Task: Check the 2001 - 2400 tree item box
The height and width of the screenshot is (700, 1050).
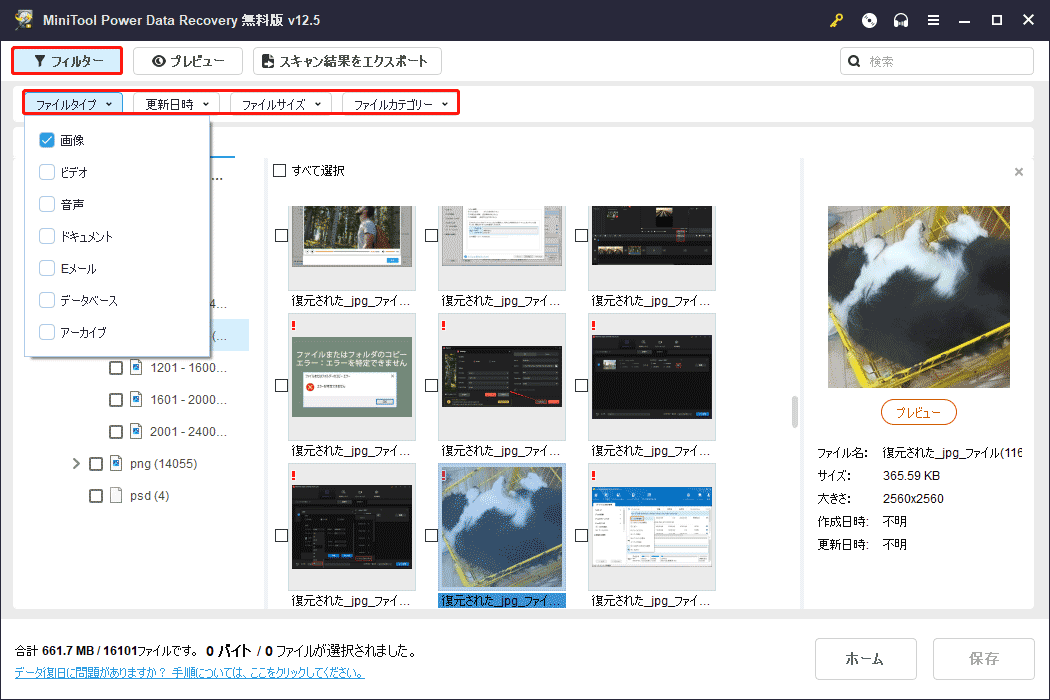Action: 116,432
